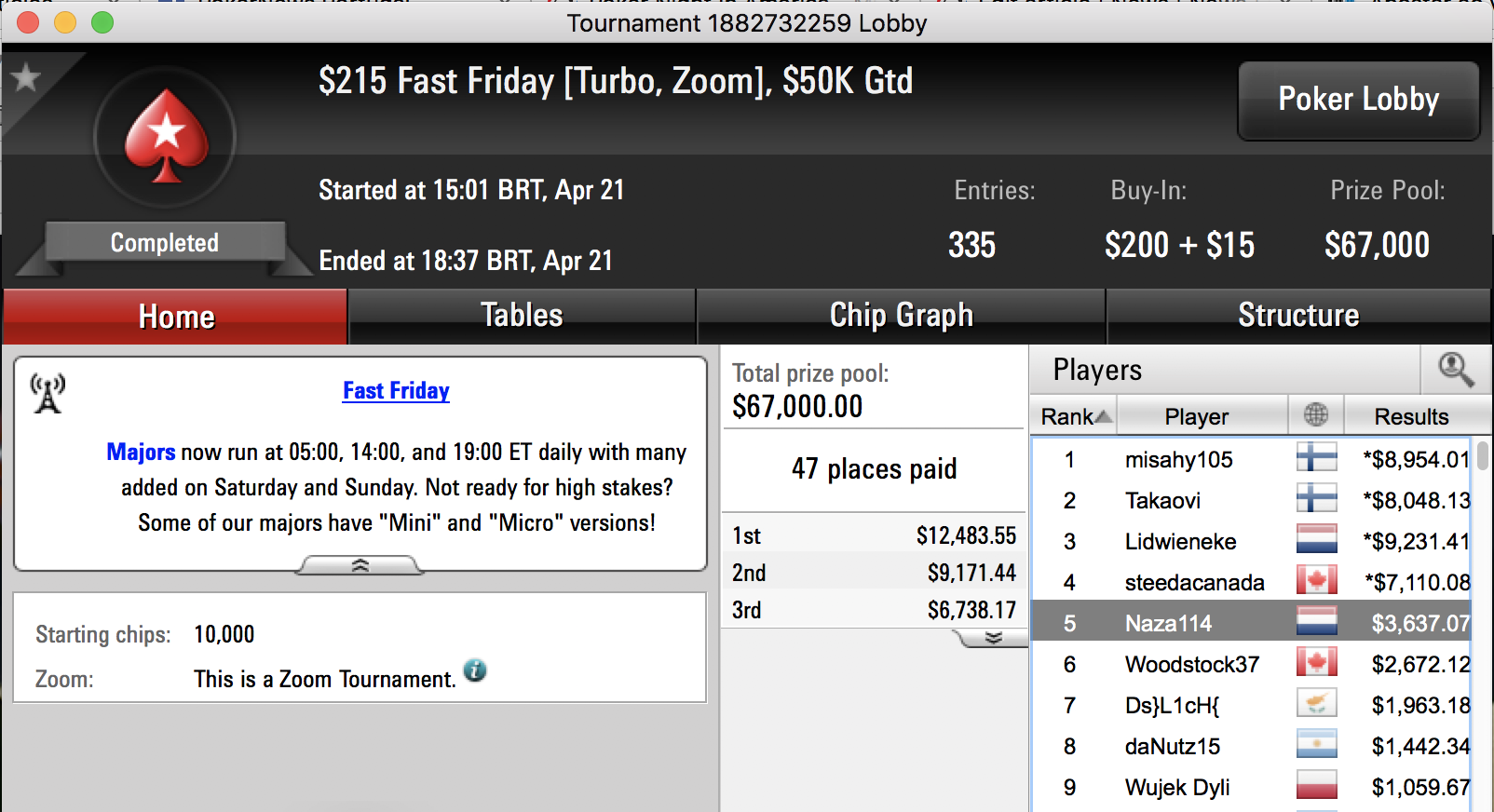The height and width of the screenshot is (812, 1494).
Task: Select the Home tab
Action: (x=175, y=317)
